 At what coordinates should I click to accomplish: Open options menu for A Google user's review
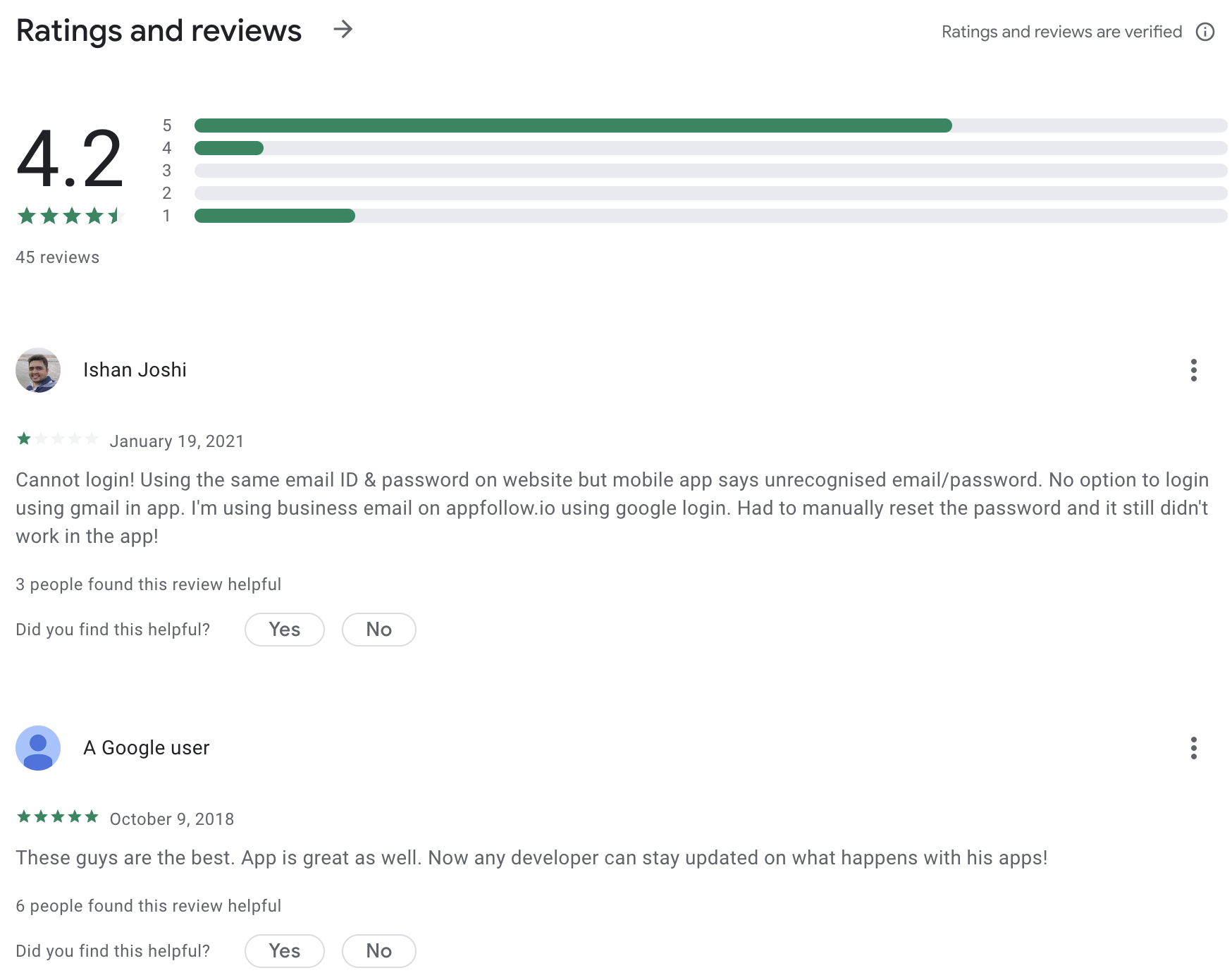1193,748
